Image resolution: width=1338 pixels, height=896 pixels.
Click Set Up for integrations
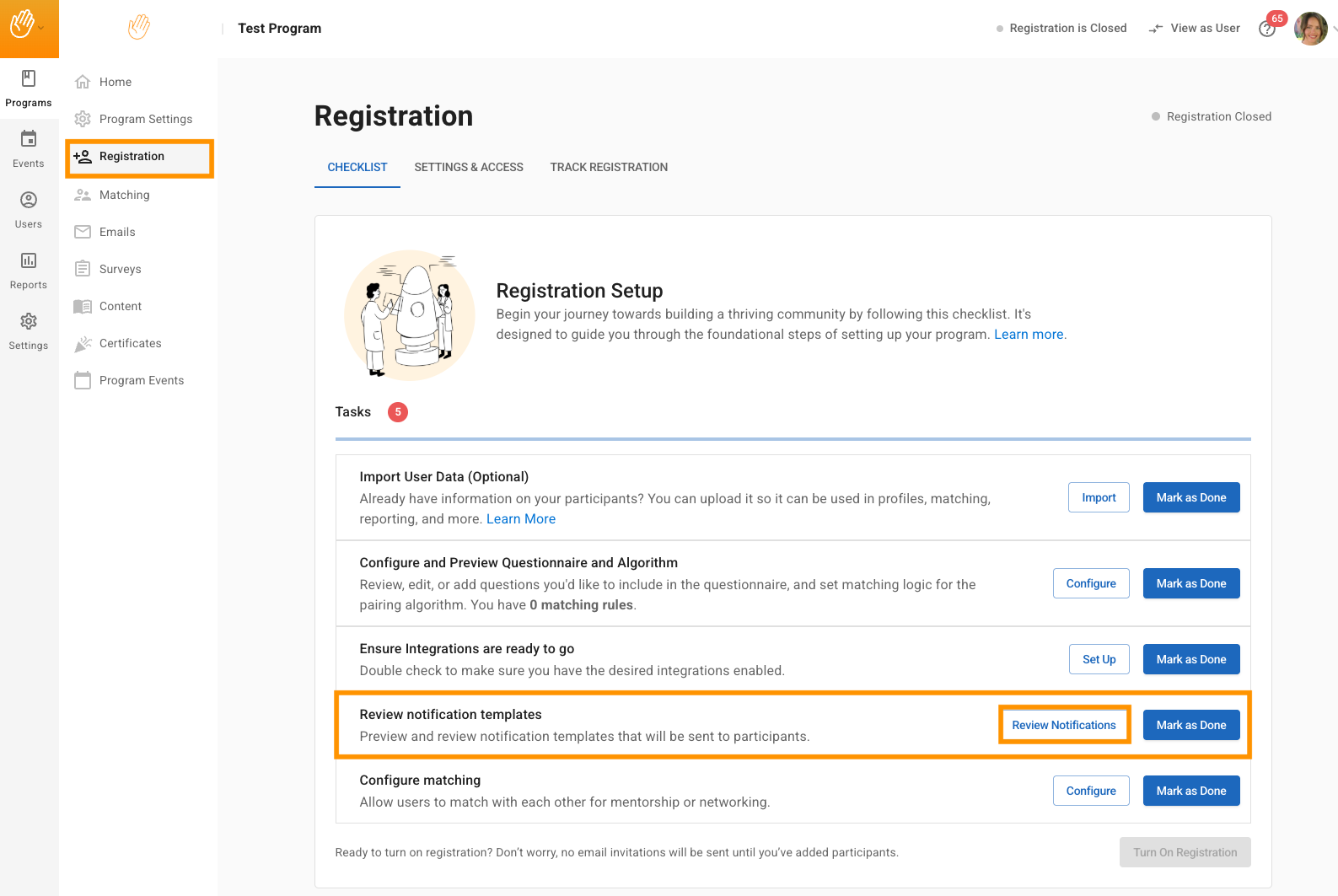[x=1099, y=659]
